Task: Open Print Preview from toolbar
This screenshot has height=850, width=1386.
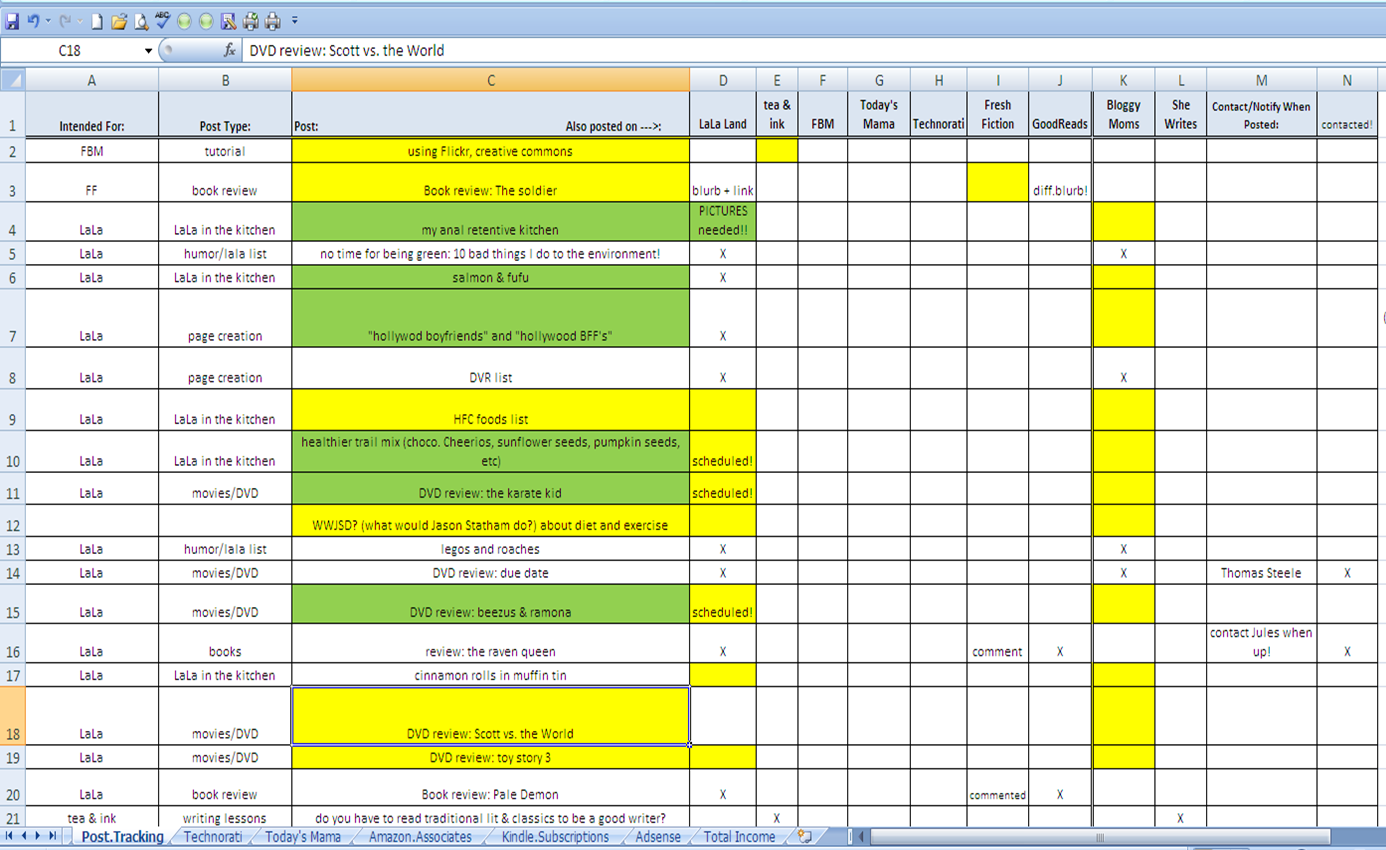Action: click(x=141, y=21)
